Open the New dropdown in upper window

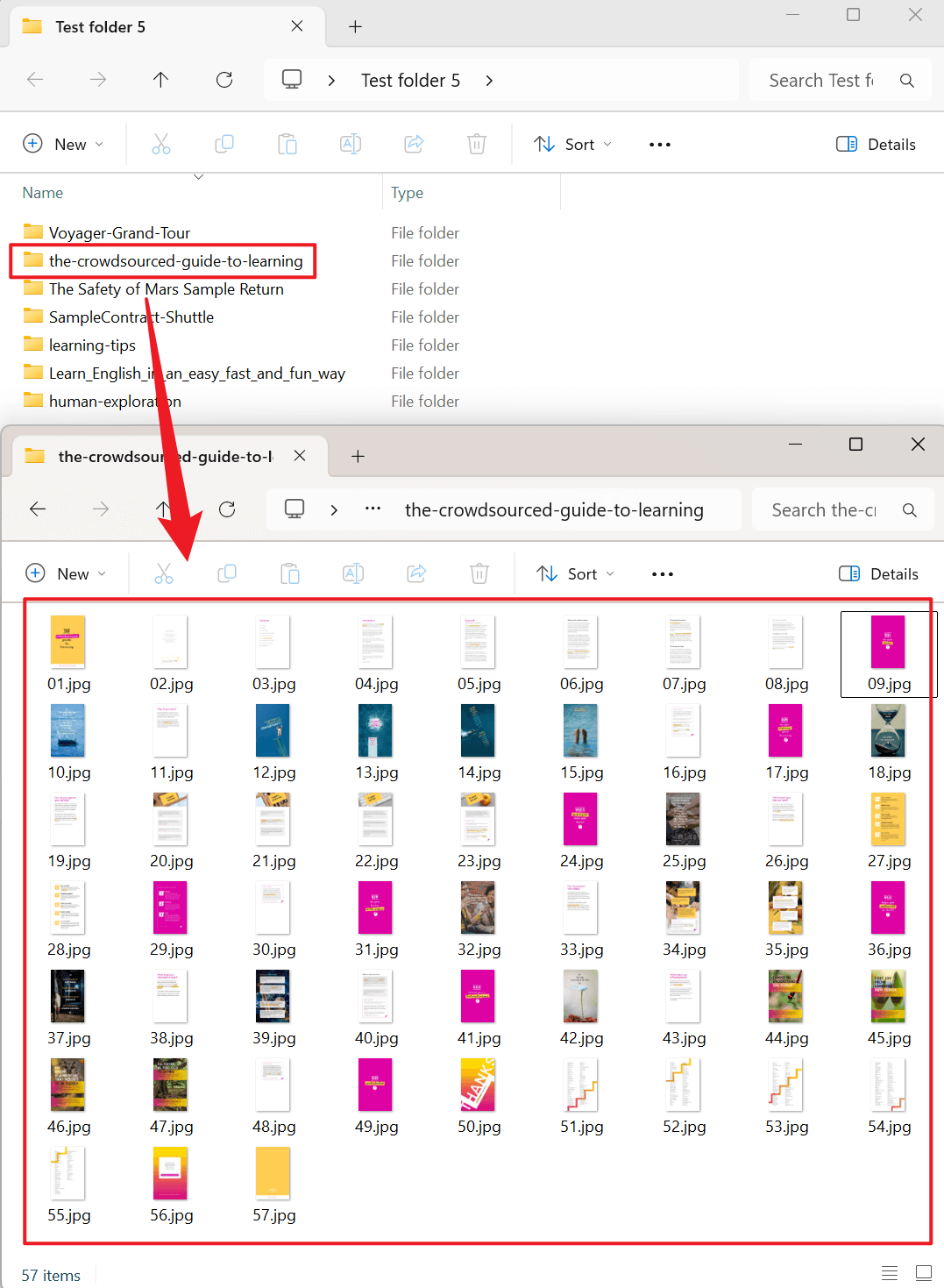click(63, 144)
